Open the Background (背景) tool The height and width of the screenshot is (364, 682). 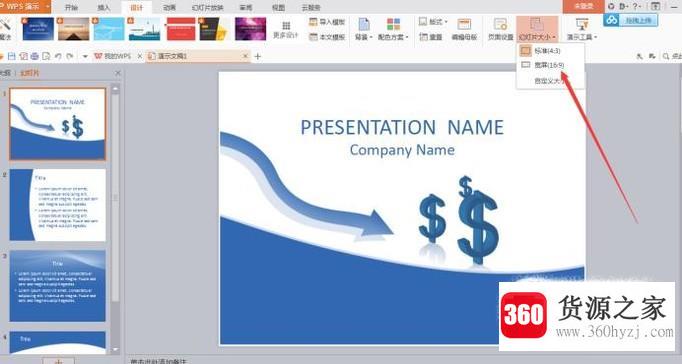(364, 30)
